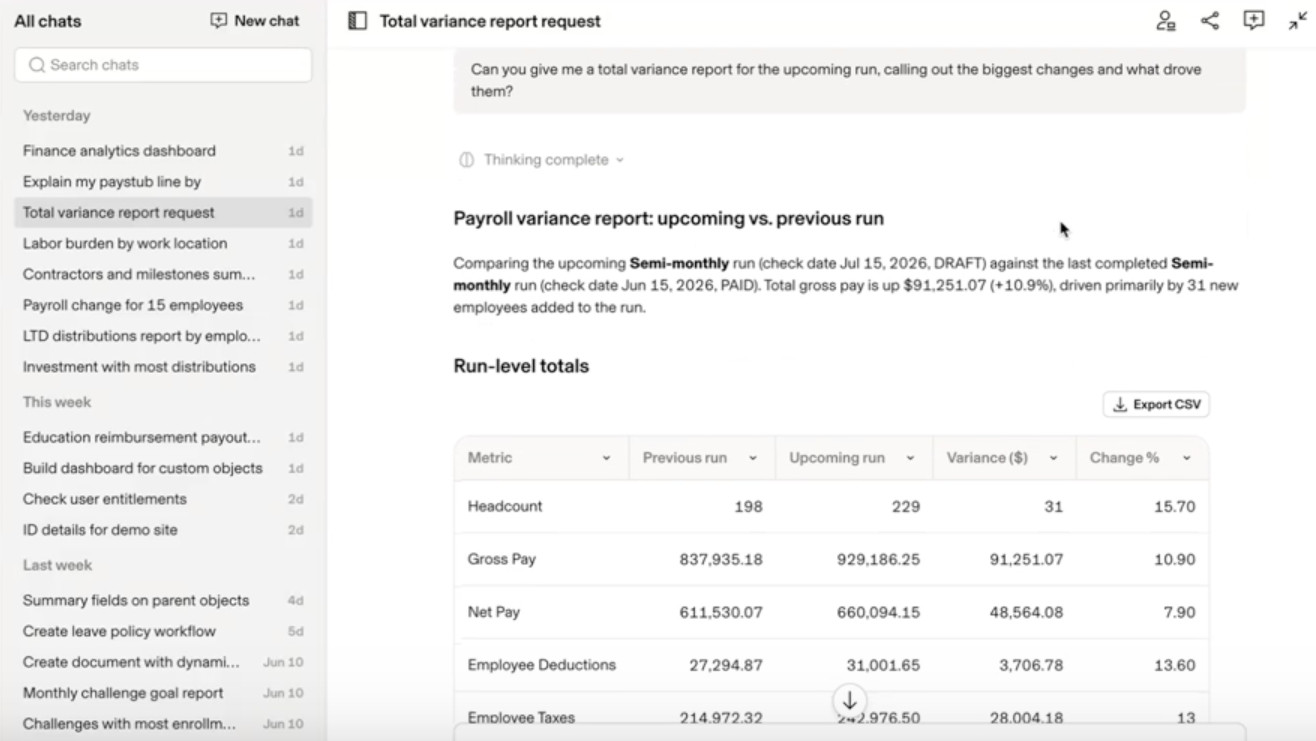Toggle the sidebar panel icon
Screen dimensions: 1316x741
[357, 21]
